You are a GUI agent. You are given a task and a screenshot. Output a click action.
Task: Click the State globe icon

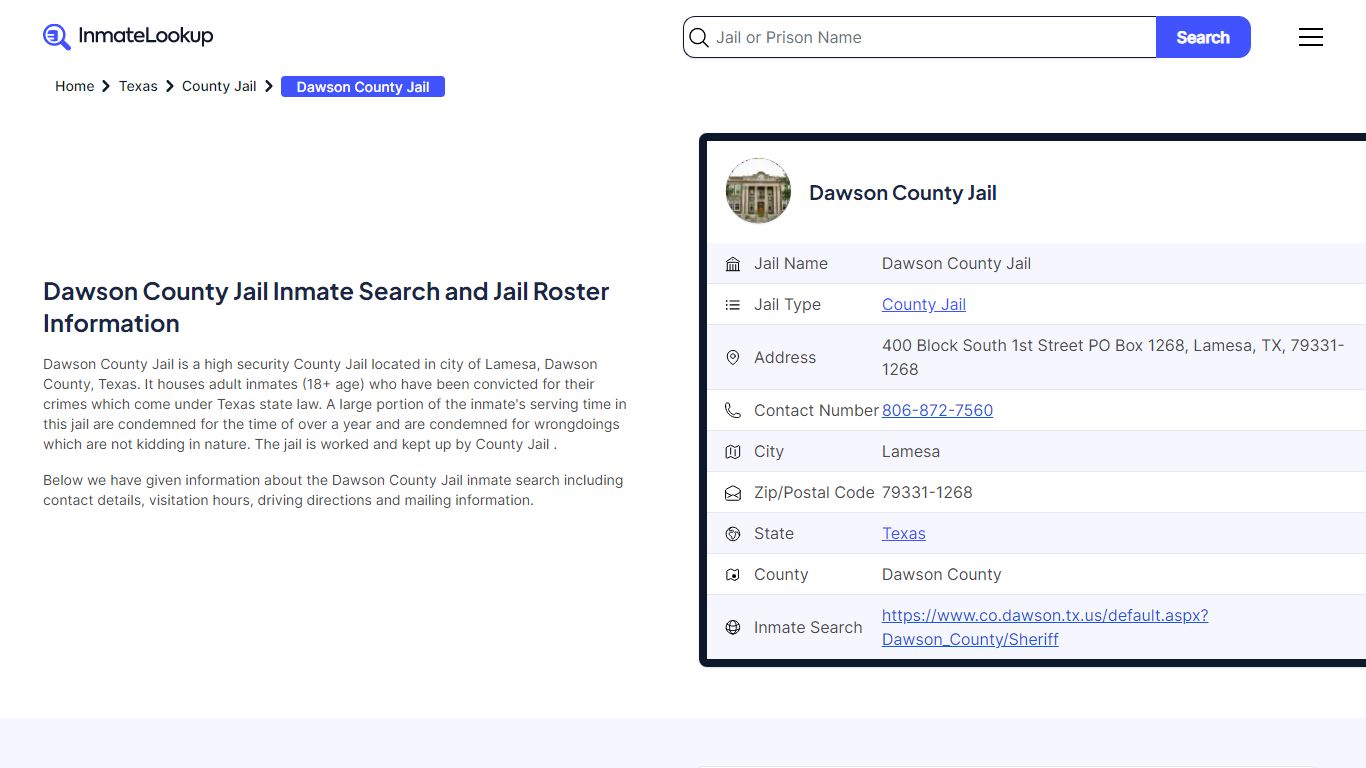(x=733, y=534)
